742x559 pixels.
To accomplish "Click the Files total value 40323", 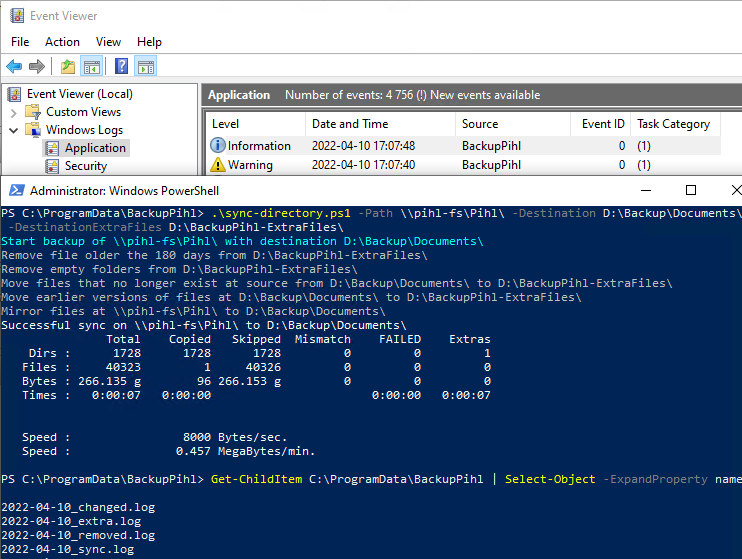I will [x=123, y=367].
